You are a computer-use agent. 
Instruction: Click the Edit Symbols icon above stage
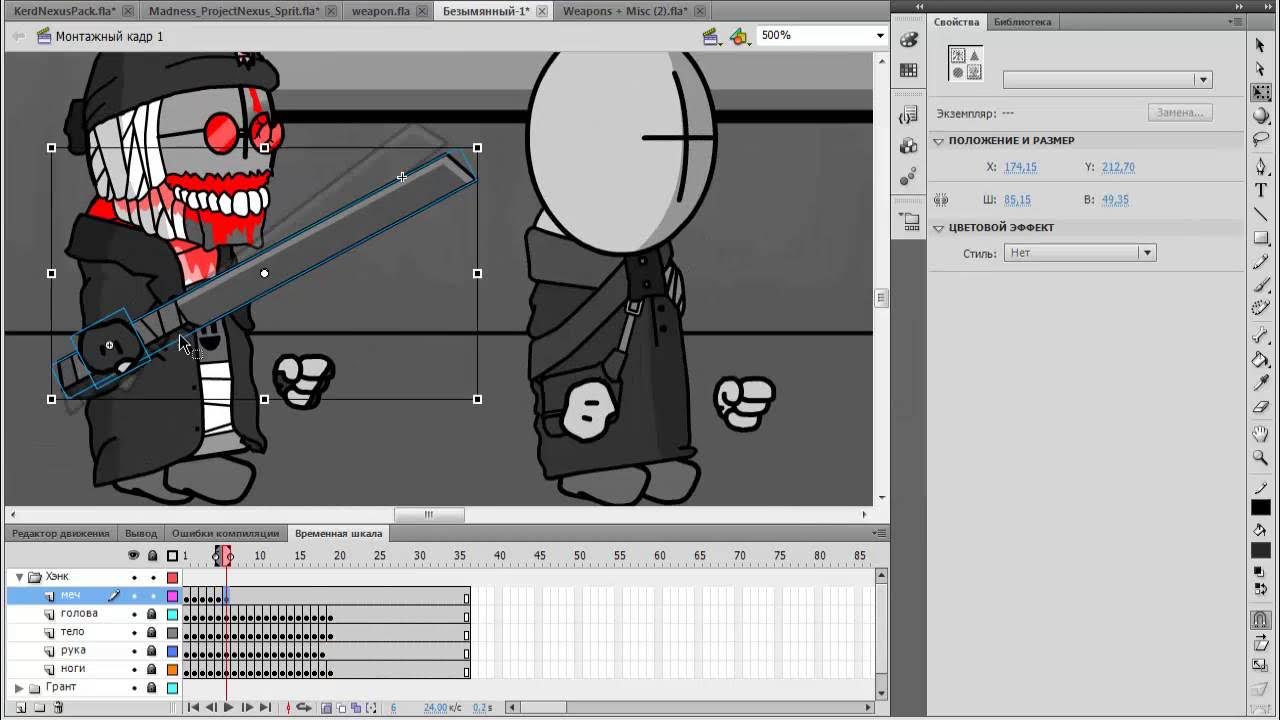click(740, 37)
